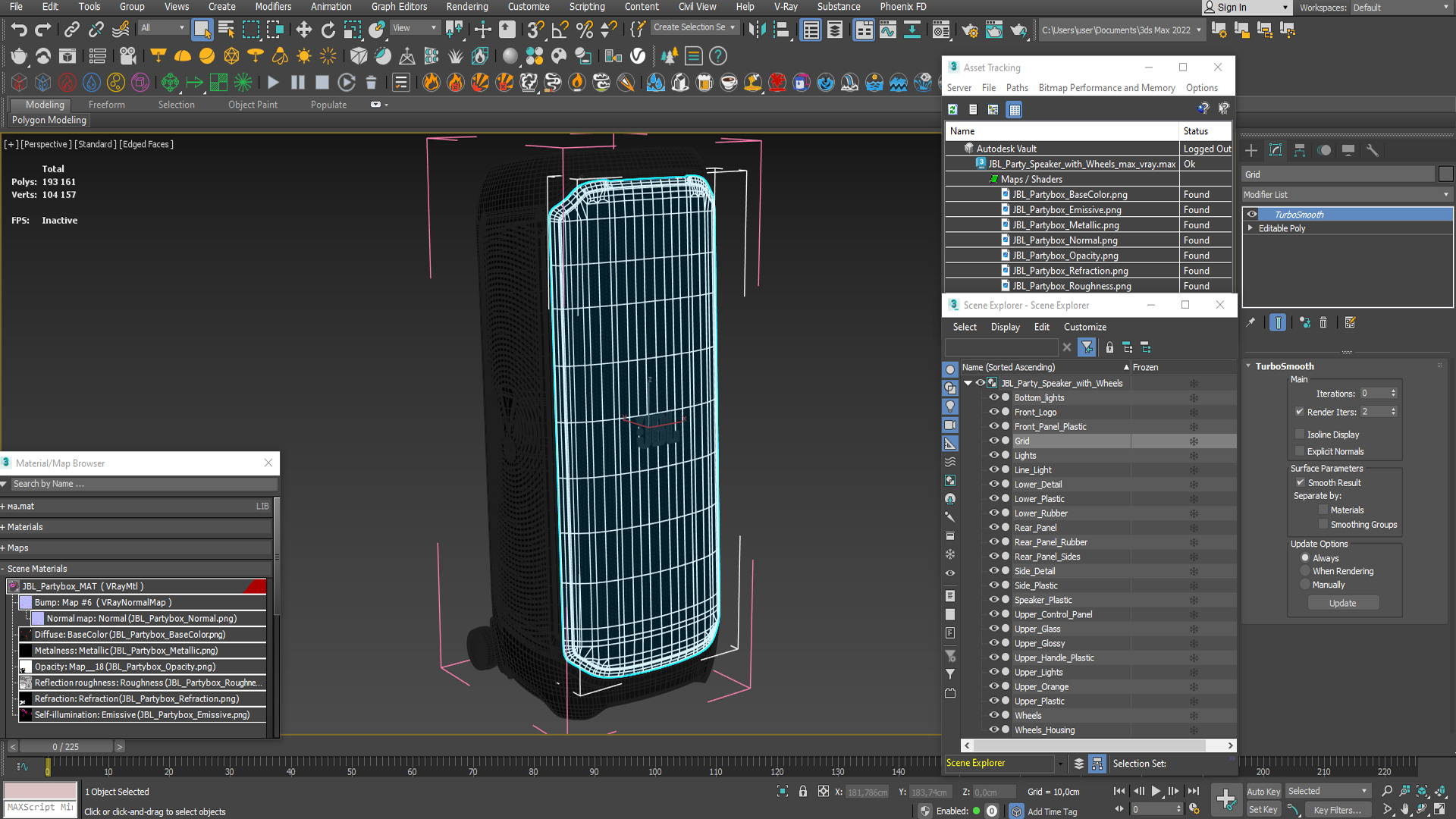Viewport: 1456px width, 819px height.
Task: Click the Search by Name field
Action: [144, 484]
